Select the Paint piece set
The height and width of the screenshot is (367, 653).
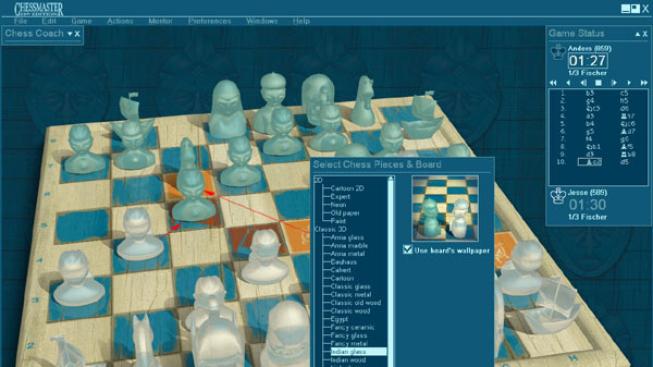pos(338,221)
